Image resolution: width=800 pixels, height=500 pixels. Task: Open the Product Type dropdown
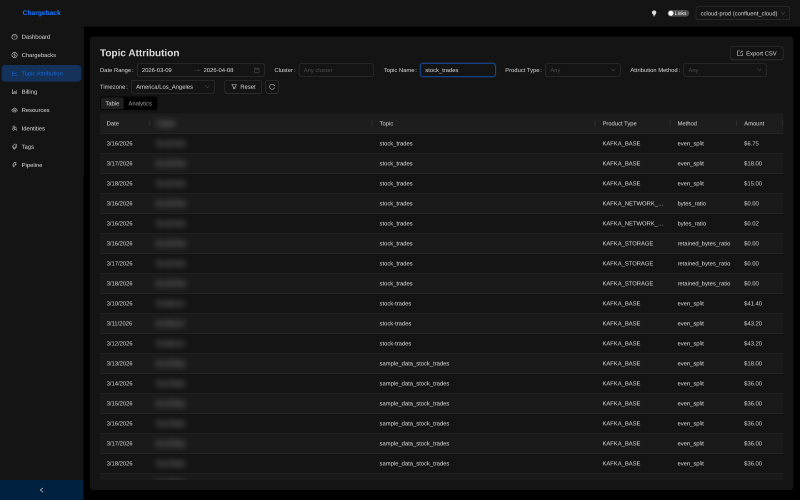pos(583,70)
